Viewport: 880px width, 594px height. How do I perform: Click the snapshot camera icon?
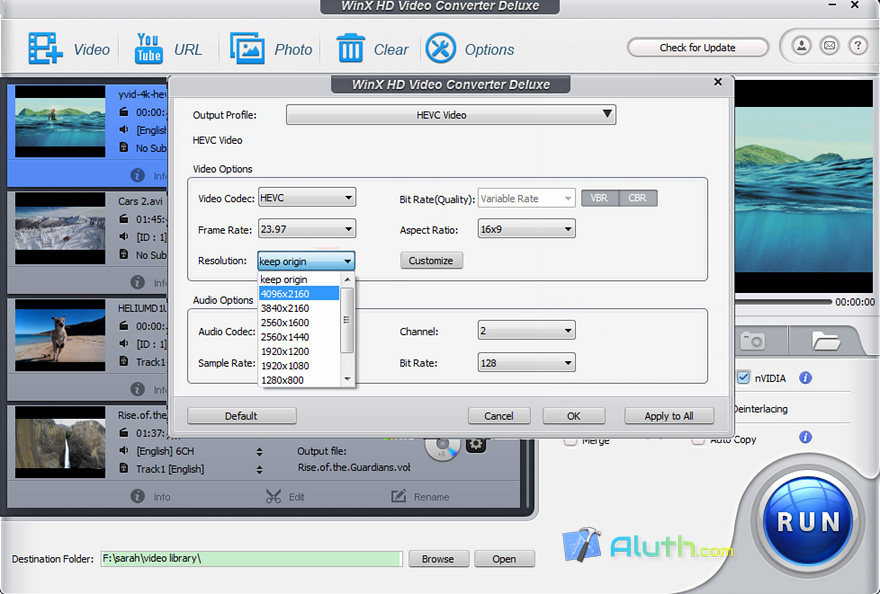(x=753, y=340)
